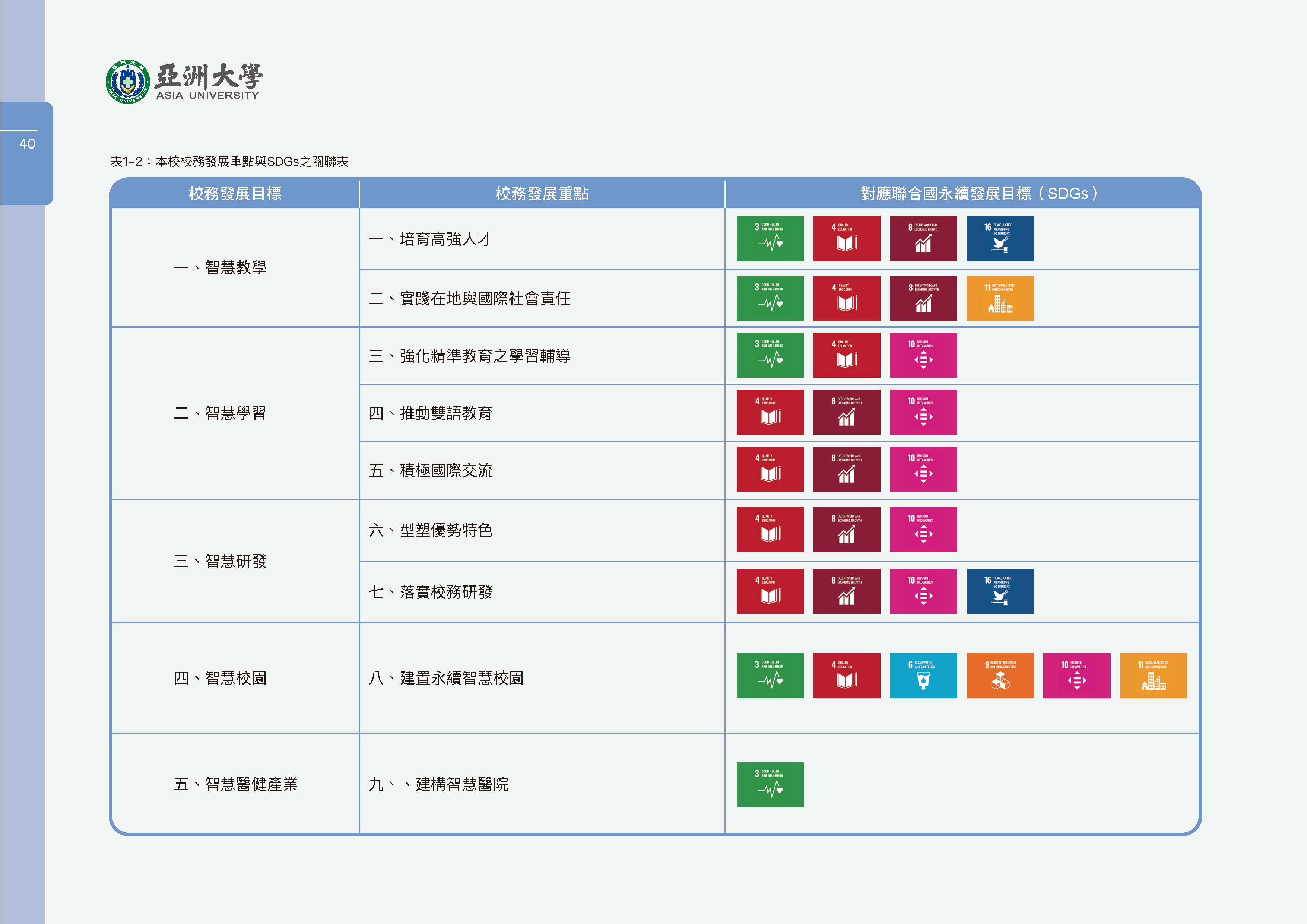Click SDG 4 icon in 型塑優勢特色 row
1307x924 pixels.
(770, 530)
